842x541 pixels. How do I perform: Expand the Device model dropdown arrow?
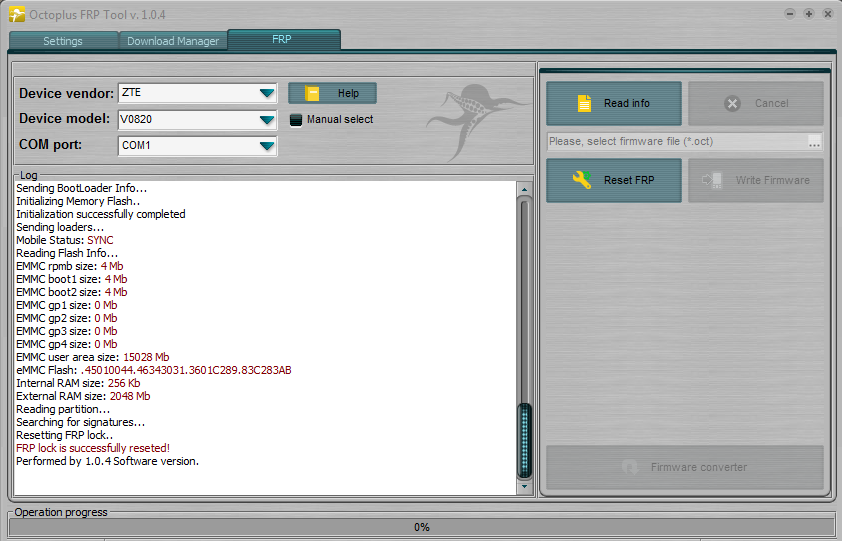tap(267, 119)
